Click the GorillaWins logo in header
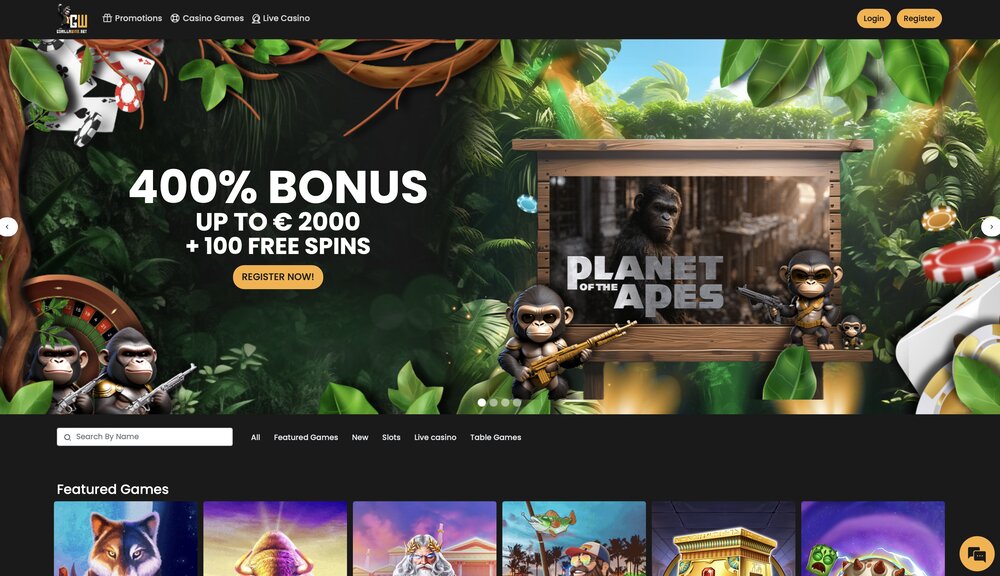Viewport: 1000px width, 576px height. 72,19
